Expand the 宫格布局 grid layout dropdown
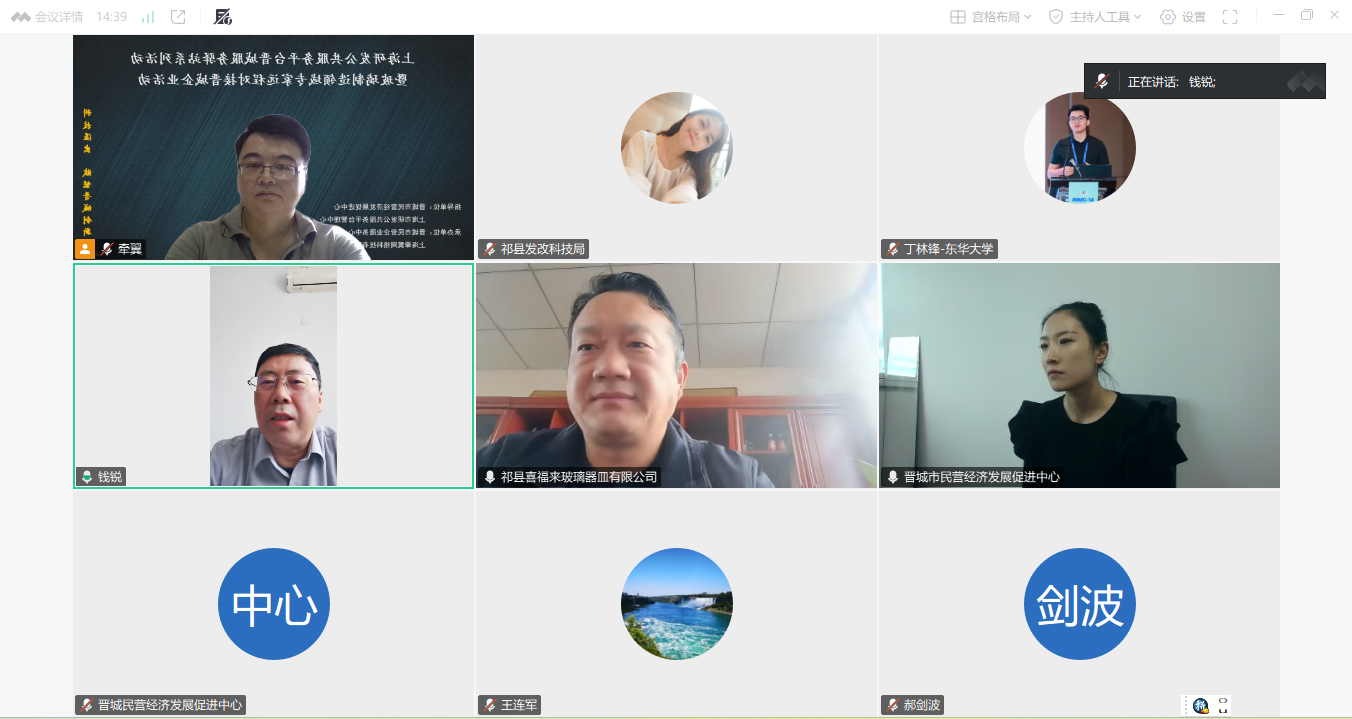 pos(991,17)
